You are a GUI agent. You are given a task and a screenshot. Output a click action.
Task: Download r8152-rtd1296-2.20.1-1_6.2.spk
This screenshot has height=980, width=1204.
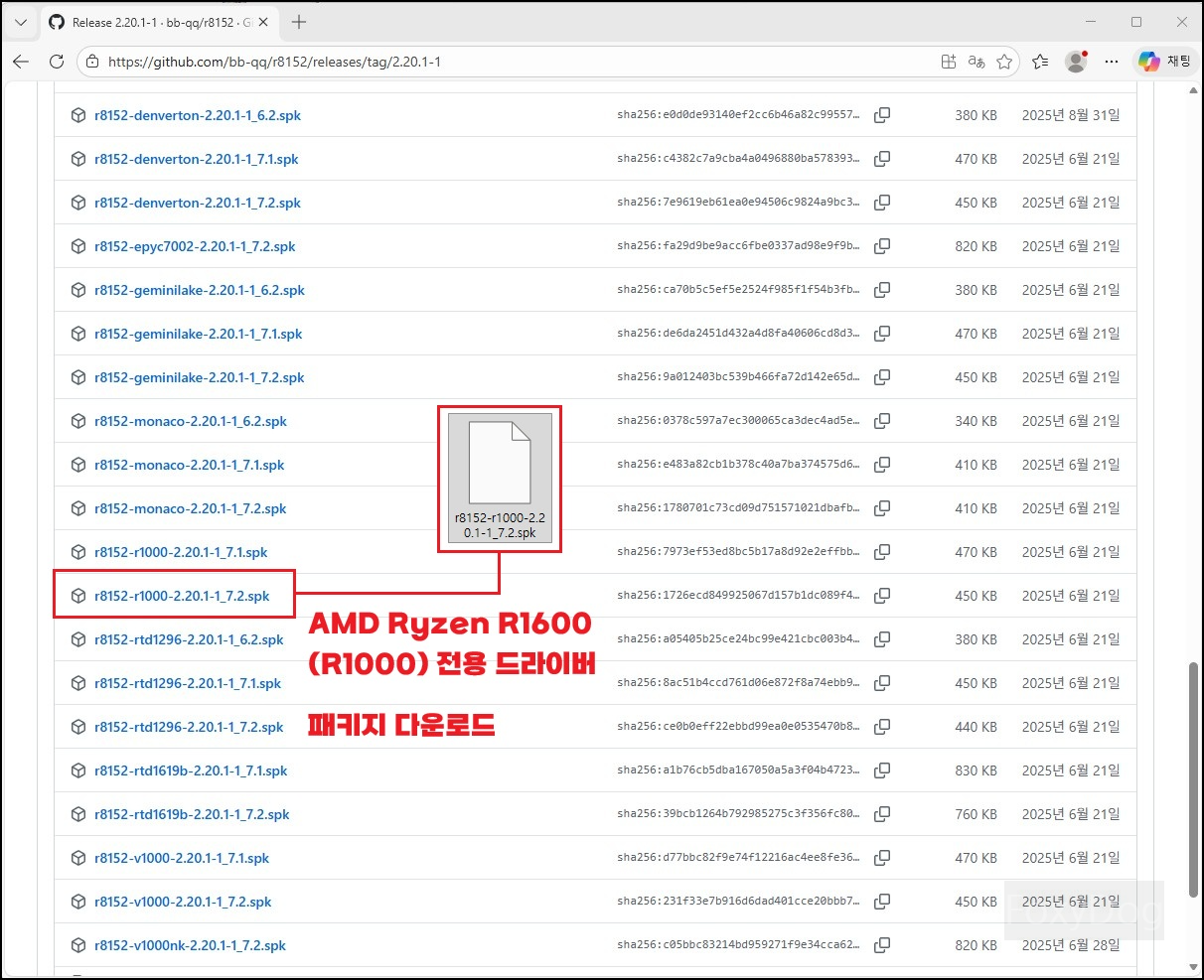tap(189, 639)
